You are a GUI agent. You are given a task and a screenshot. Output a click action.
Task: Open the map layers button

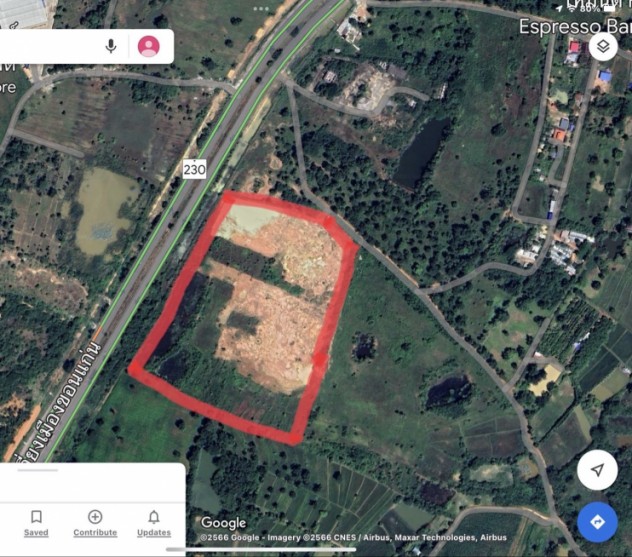603,47
